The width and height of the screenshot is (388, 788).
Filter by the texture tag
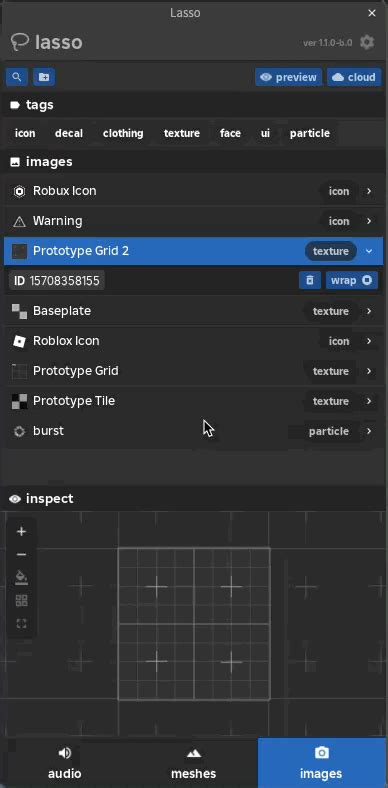pyautogui.click(x=182, y=133)
